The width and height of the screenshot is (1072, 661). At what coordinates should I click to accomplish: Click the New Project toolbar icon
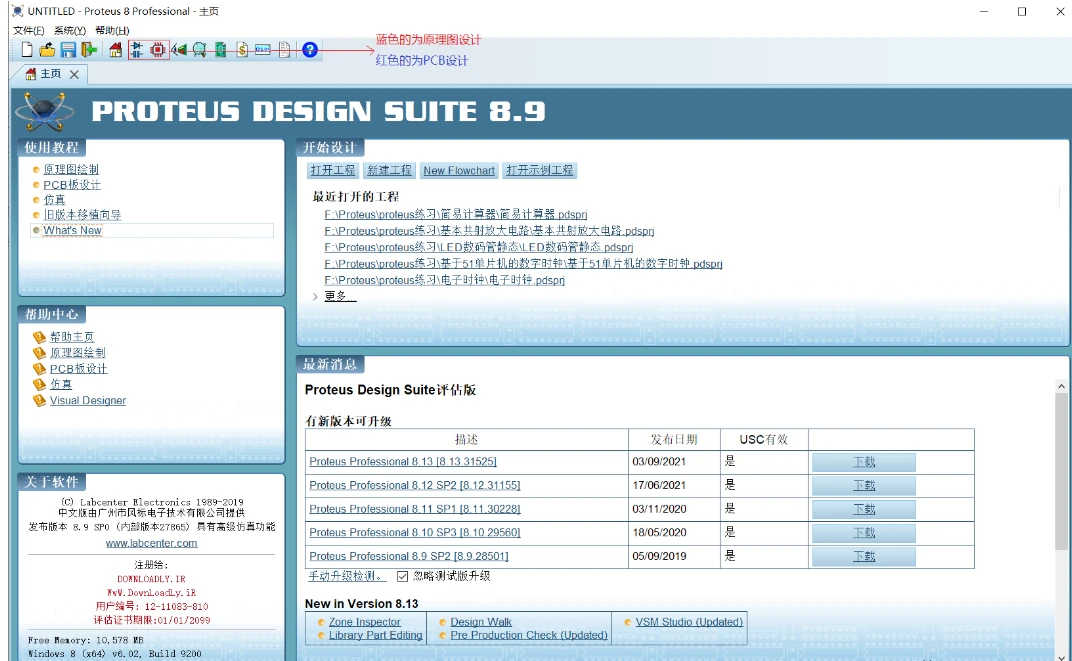pyautogui.click(x=27, y=49)
